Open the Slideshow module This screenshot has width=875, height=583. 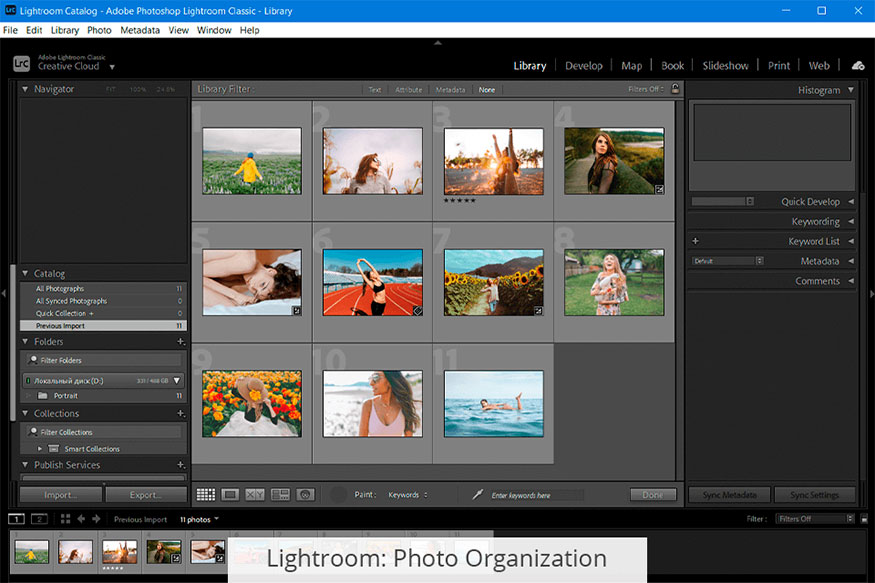tap(725, 66)
